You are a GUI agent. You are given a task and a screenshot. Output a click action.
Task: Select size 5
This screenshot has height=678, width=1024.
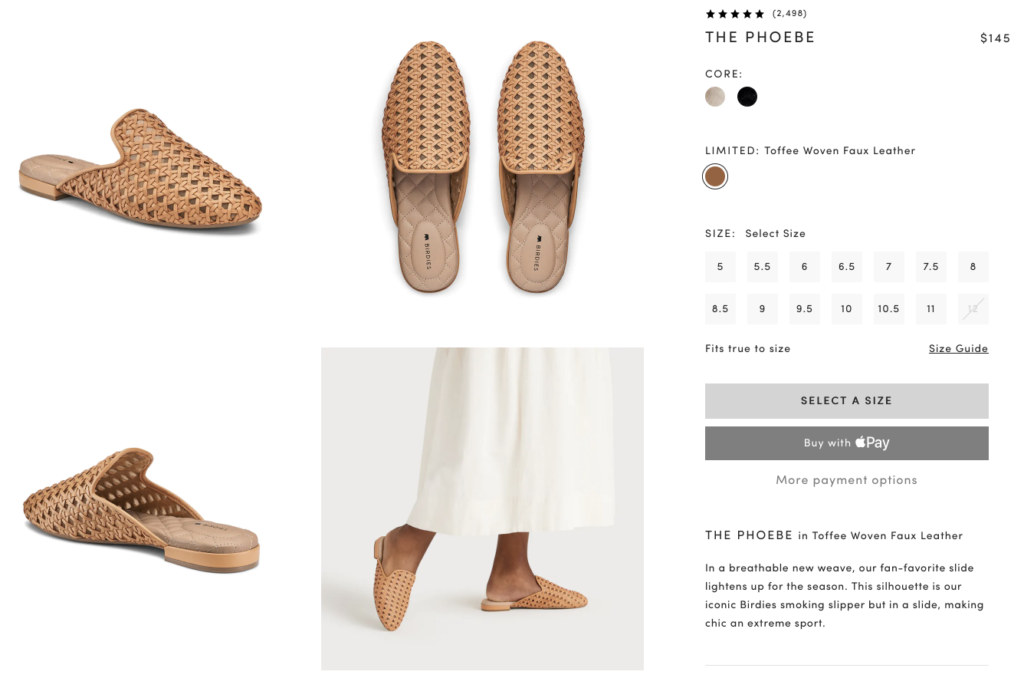(720, 267)
